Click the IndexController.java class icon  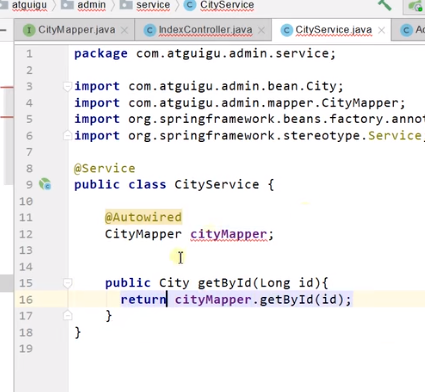pyautogui.click(x=150, y=30)
